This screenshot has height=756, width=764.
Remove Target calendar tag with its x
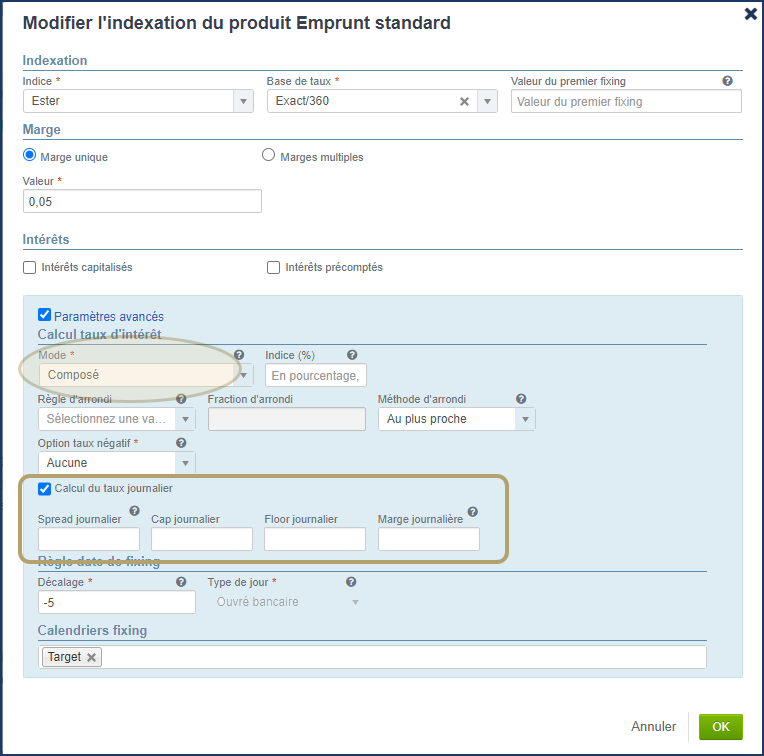click(92, 657)
